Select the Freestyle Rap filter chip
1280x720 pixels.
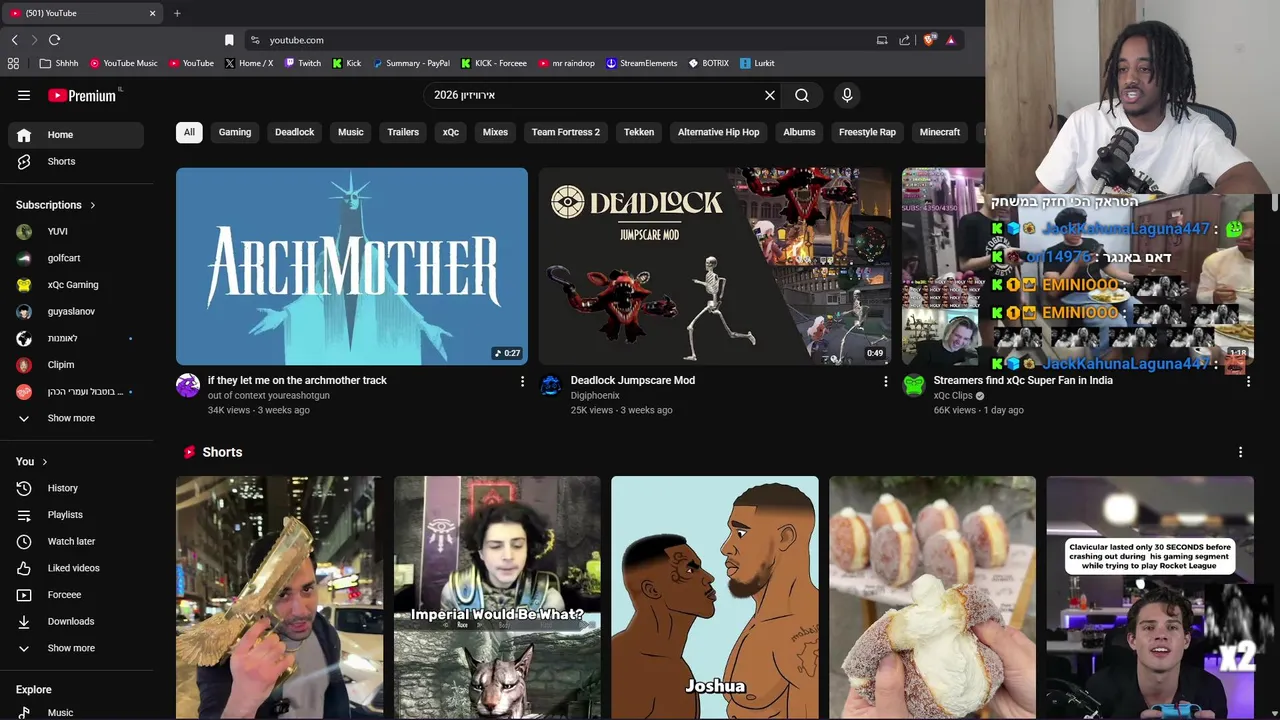click(867, 132)
